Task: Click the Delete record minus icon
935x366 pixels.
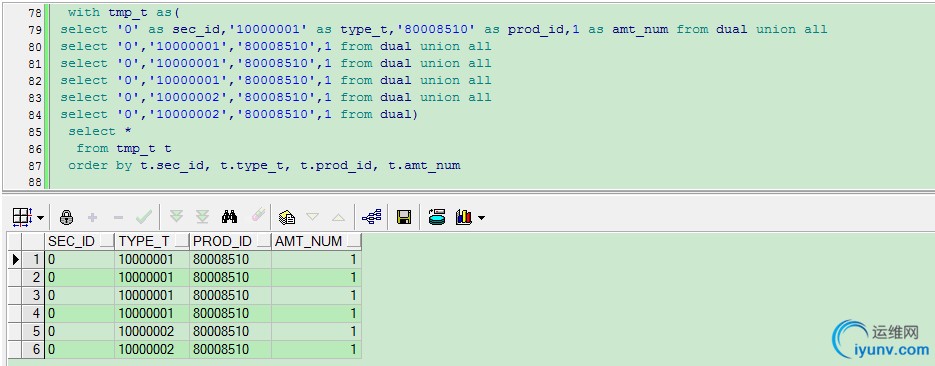Action: click(x=118, y=218)
